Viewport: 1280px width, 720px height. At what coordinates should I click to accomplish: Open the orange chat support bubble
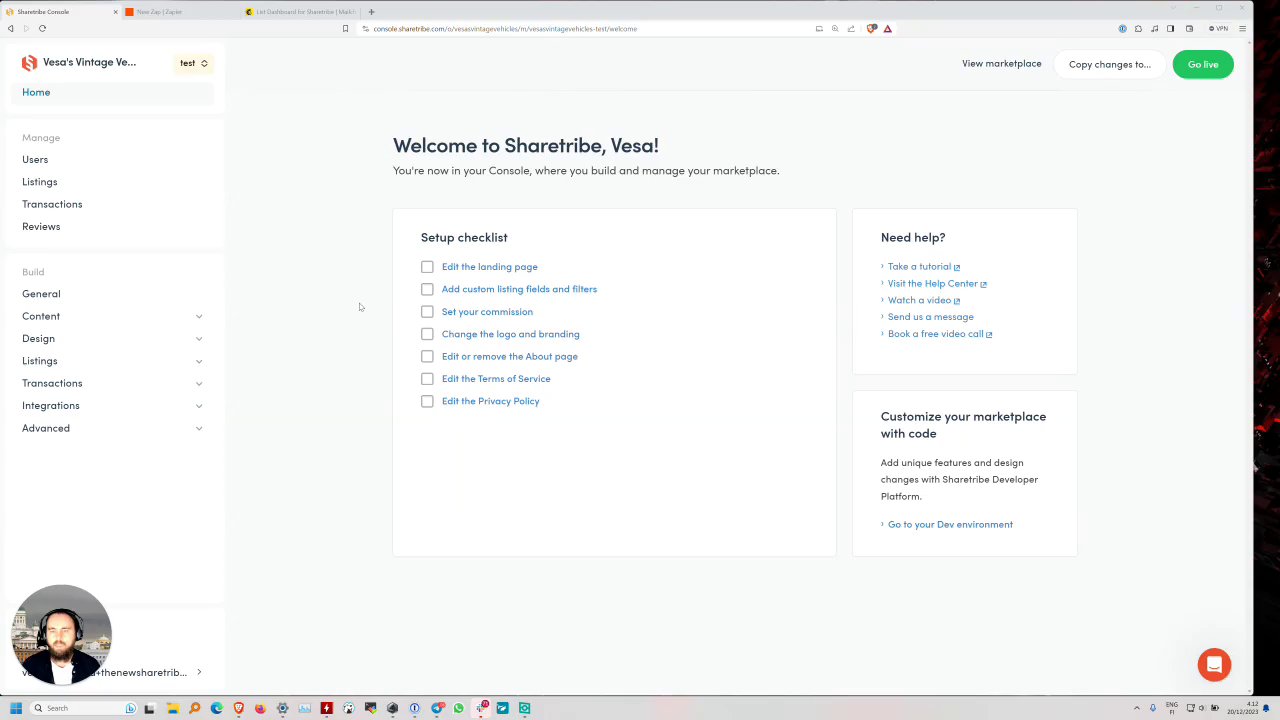pyautogui.click(x=1214, y=665)
